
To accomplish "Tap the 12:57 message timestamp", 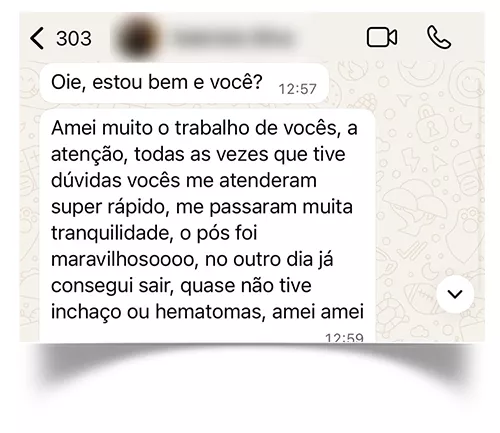I will pyautogui.click(x=297, y=89).
